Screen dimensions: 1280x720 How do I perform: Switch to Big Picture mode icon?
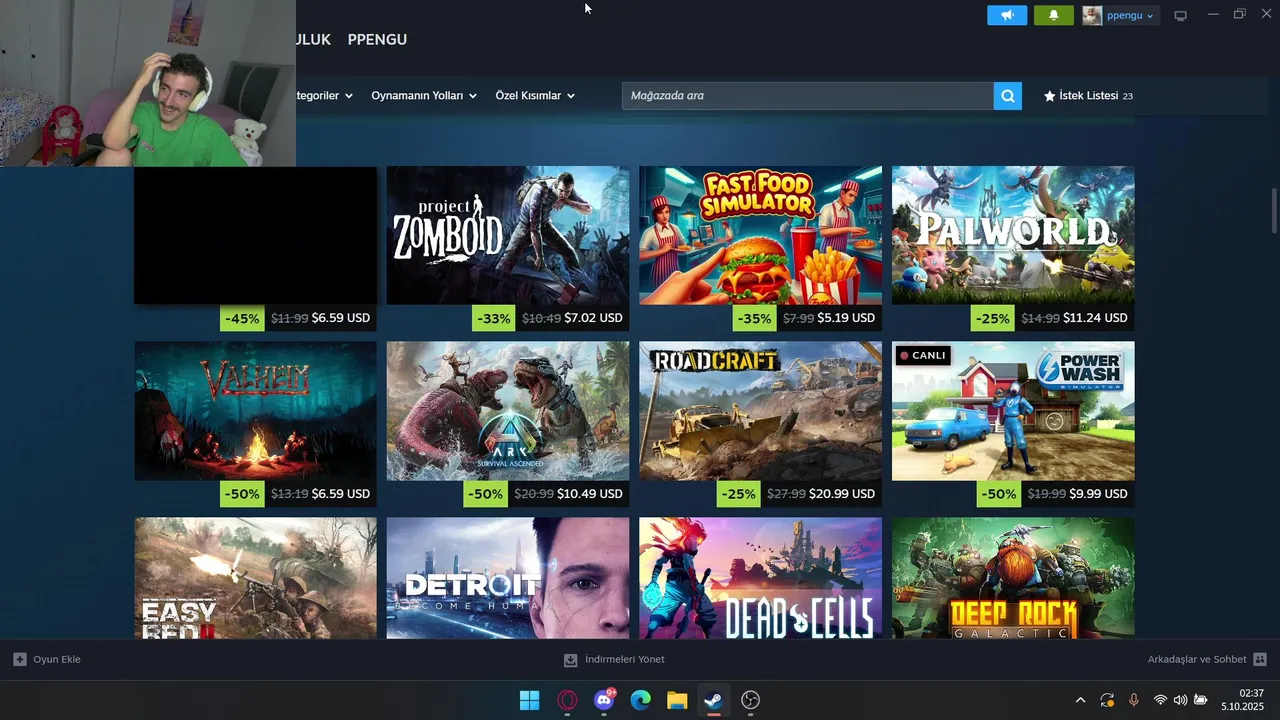[x=1180, y=15]
